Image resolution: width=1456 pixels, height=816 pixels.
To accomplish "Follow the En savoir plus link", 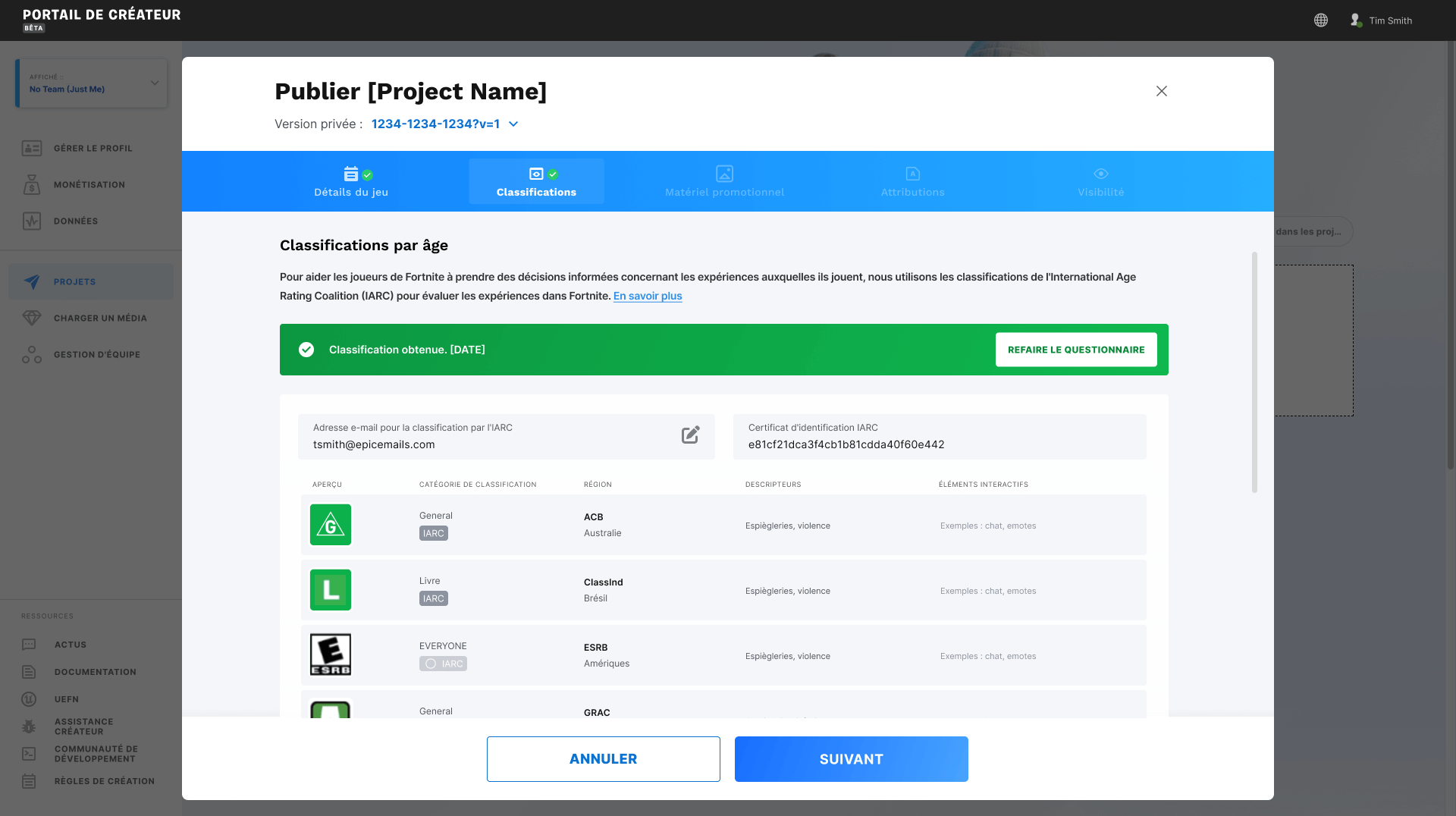I will (648, 296).
